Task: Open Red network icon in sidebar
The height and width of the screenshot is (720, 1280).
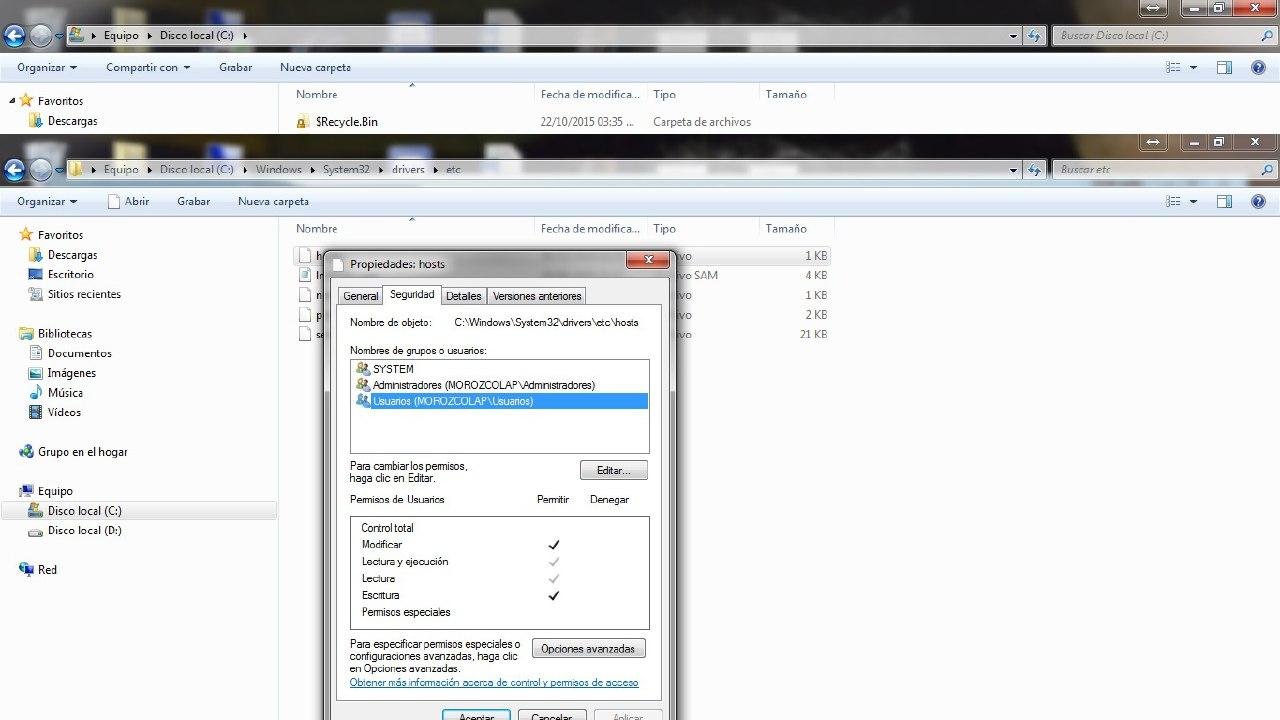Action: coord(27,570)
